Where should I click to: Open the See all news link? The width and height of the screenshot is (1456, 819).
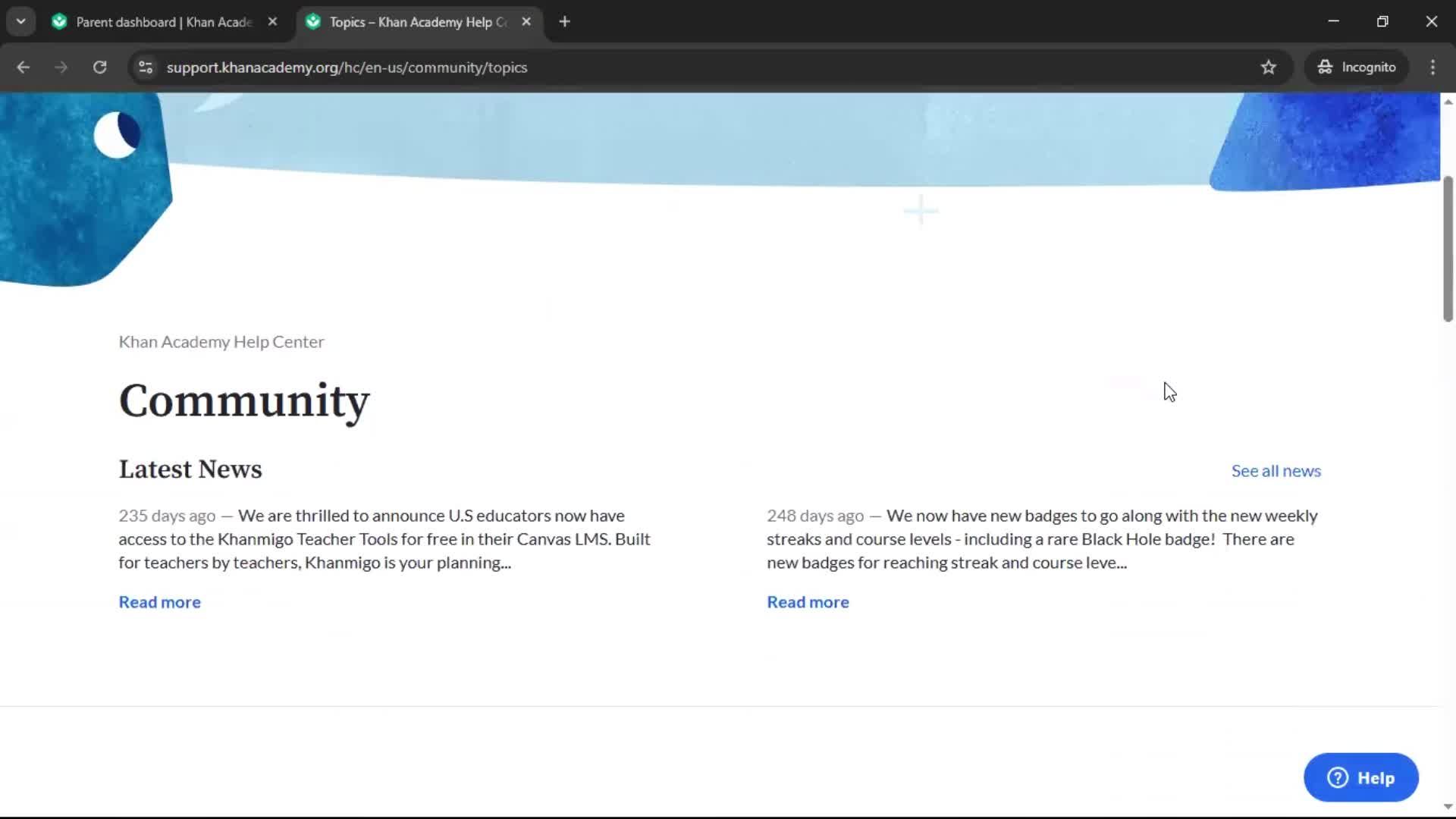point(1276,471)
